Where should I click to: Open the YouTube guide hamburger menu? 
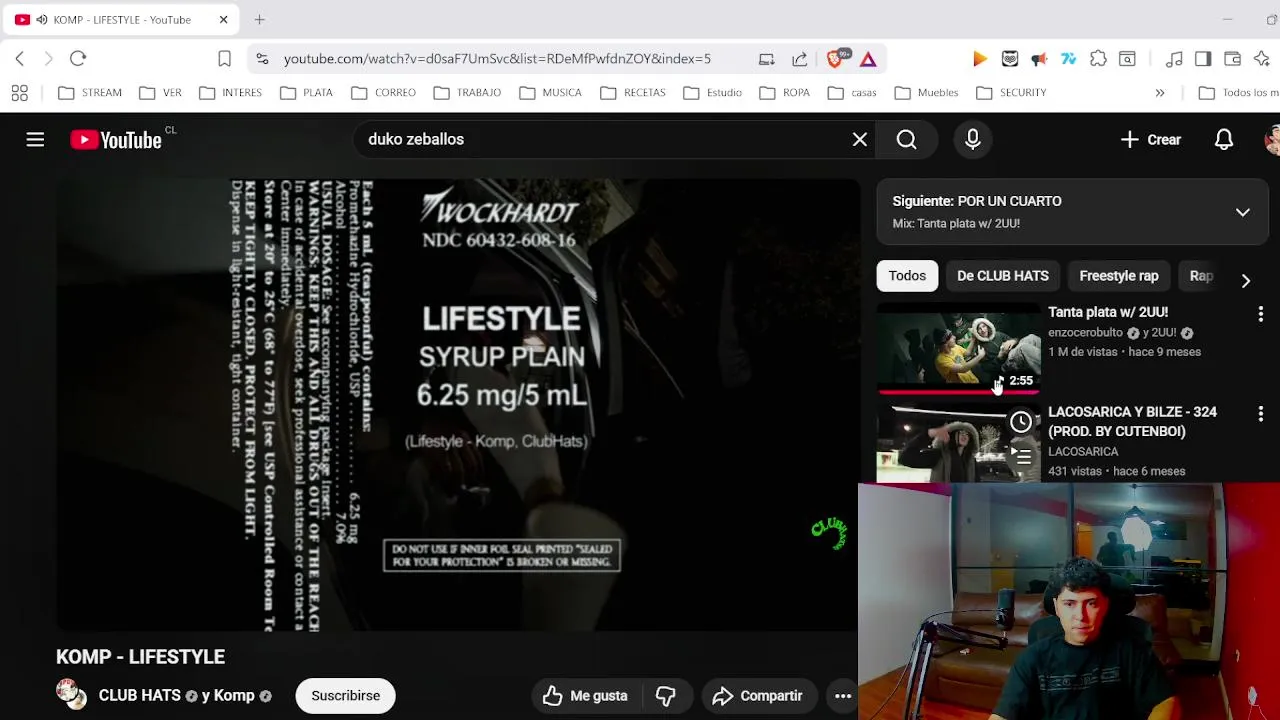[35, 140]
